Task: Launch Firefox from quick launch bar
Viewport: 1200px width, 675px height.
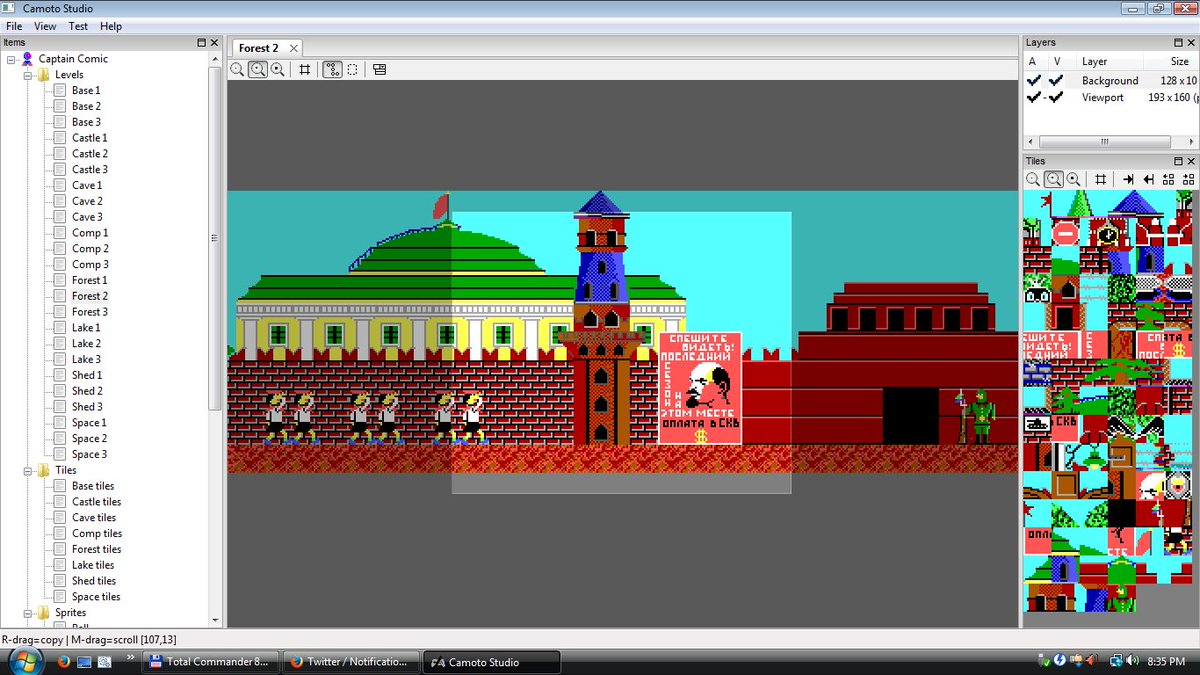Action: 63,661
